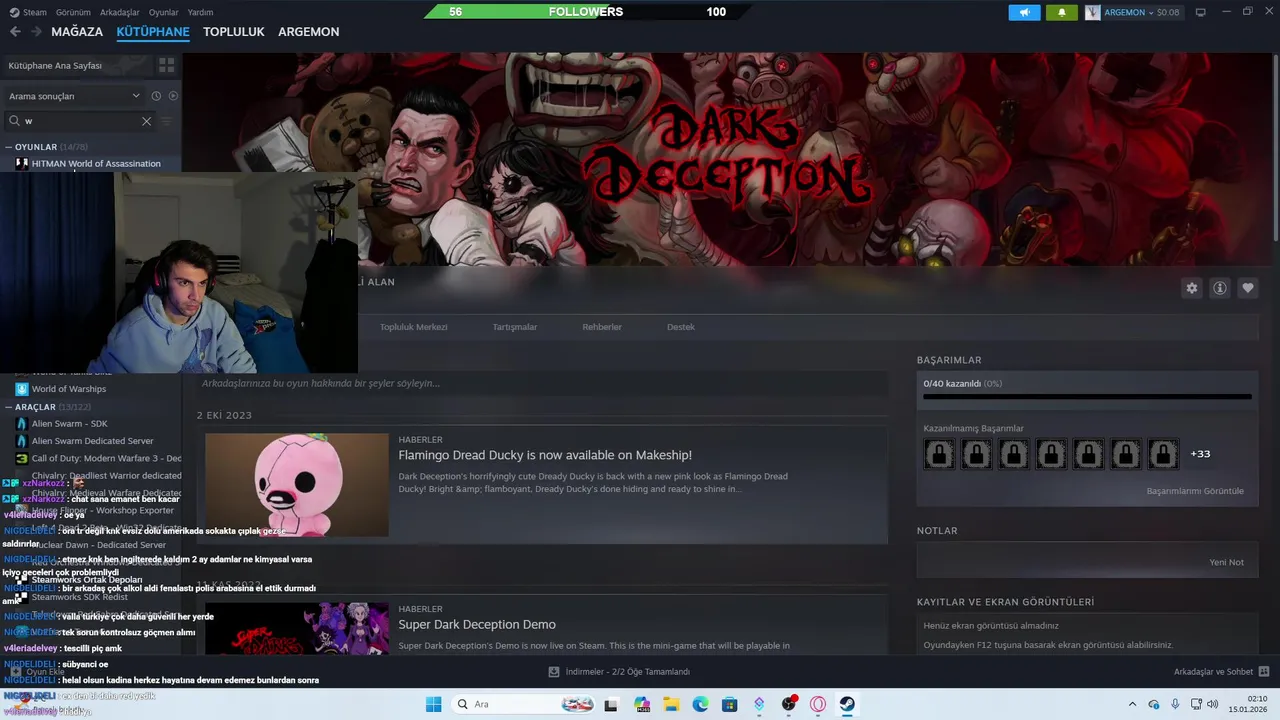The width and height of the screenshot is (1280, 720).
Task: Open Destek tab
Action: (681, 327)
